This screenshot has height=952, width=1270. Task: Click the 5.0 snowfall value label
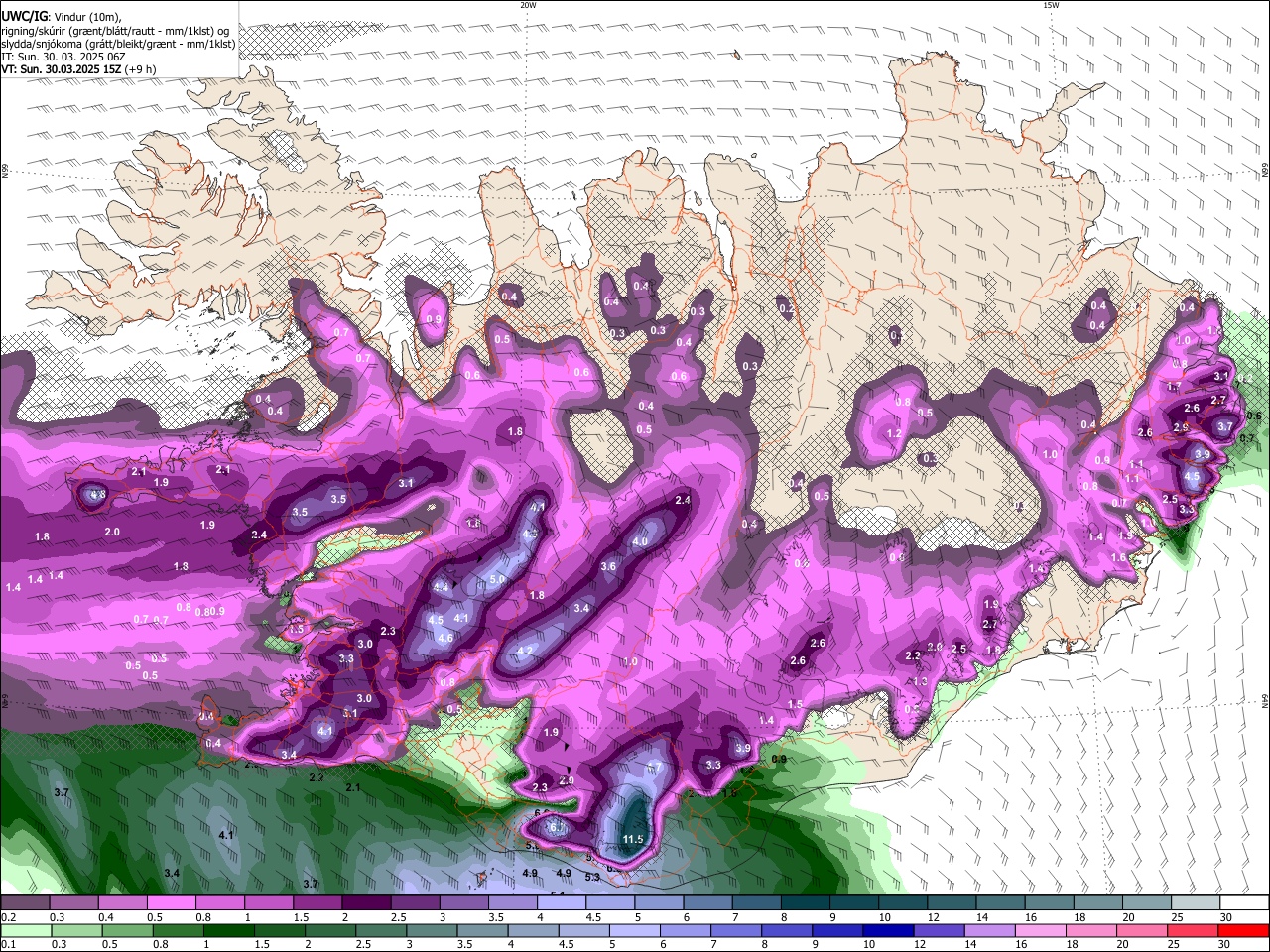click(x=498, y=579)
